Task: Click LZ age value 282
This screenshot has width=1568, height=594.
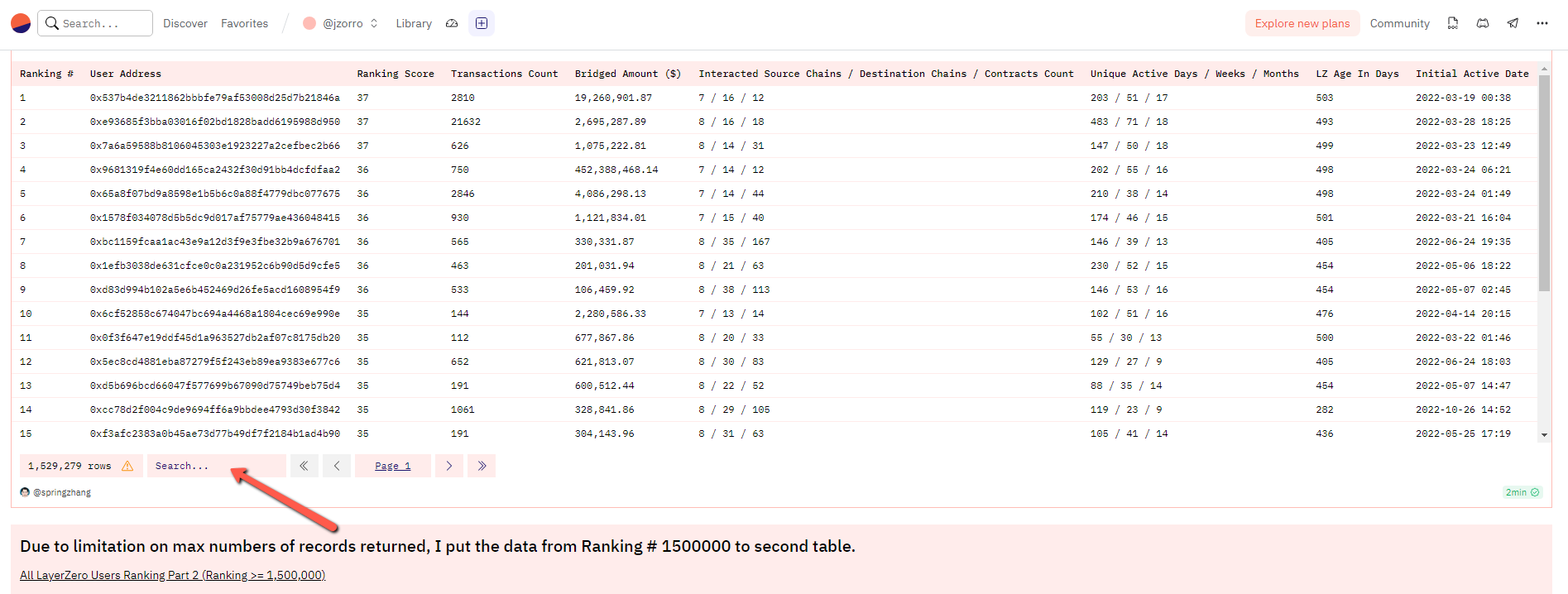Action: point(1325,410)
